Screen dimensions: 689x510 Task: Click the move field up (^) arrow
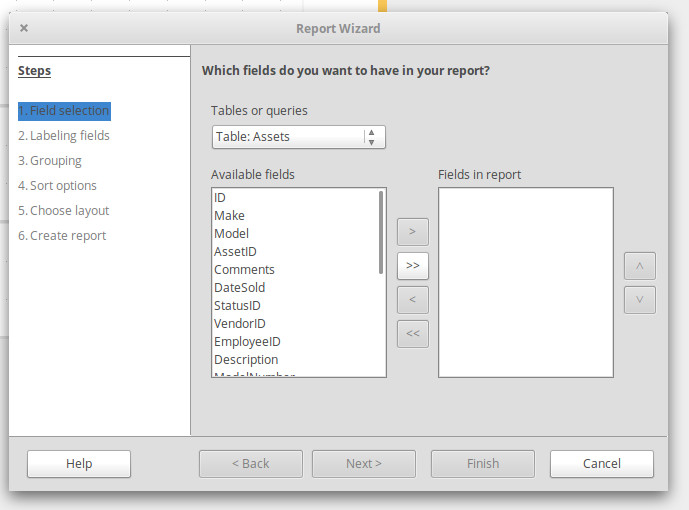(639, 267)
